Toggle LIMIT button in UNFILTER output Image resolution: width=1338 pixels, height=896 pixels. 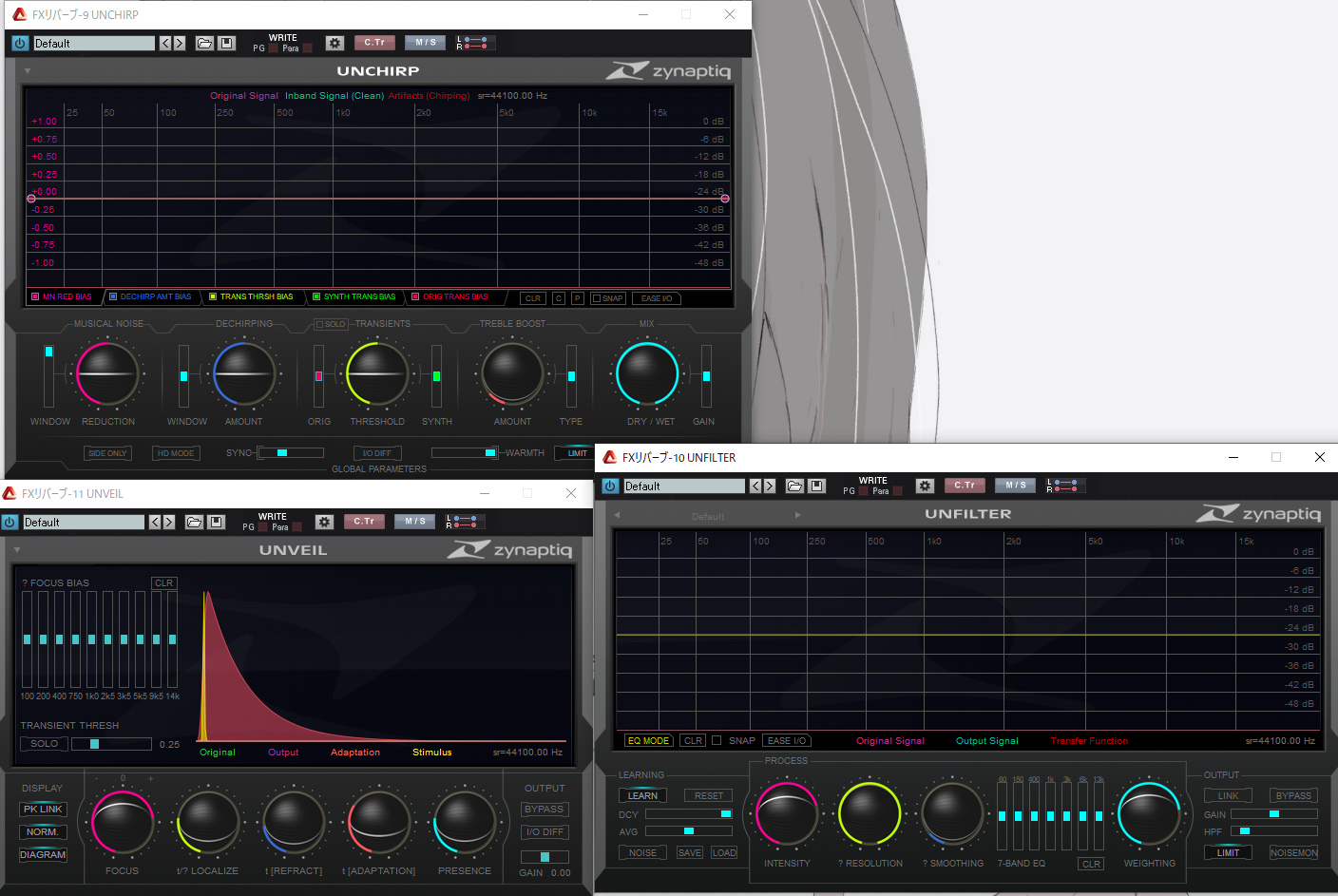coord(1228,852)
